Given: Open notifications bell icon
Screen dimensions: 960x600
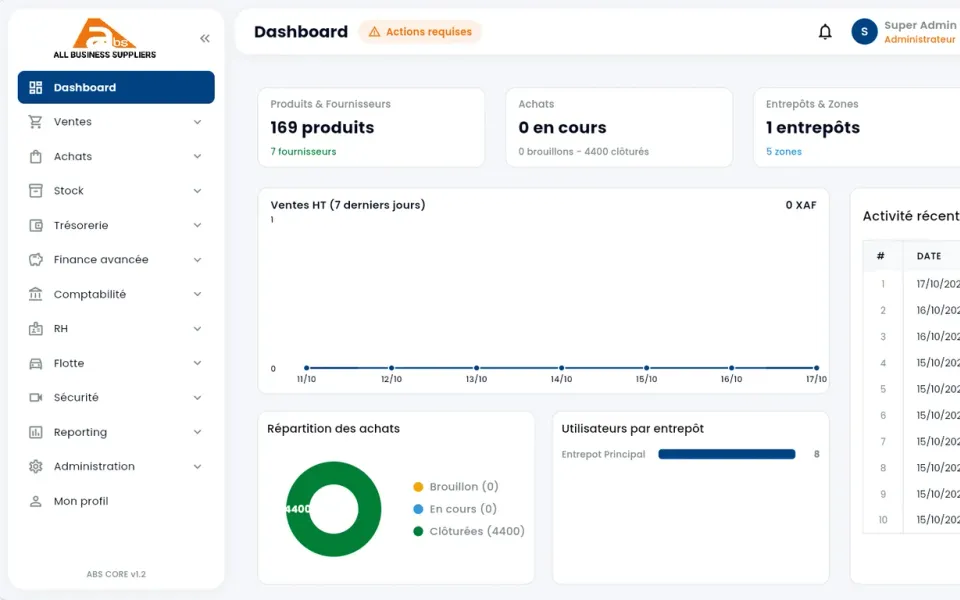Looking at the screenshot, I should pos(825,32).
